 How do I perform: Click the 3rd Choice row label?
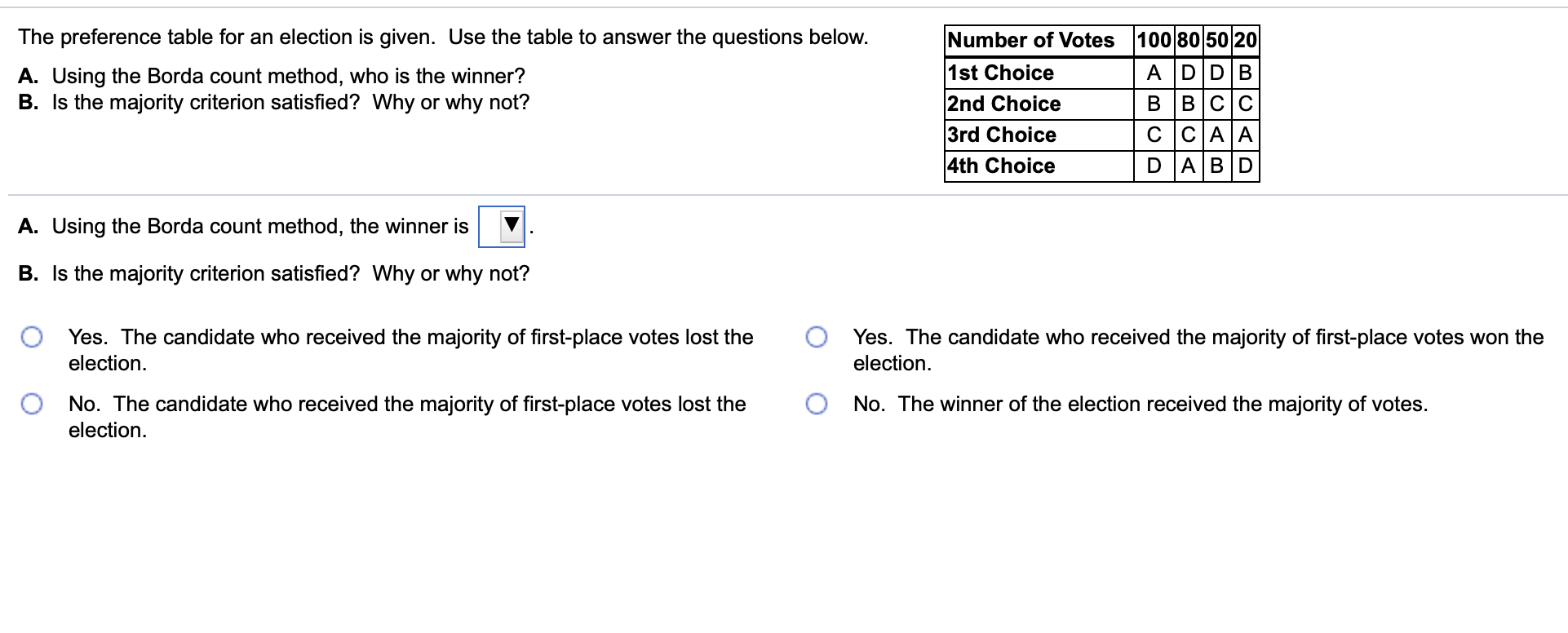tap(1001, 135)
